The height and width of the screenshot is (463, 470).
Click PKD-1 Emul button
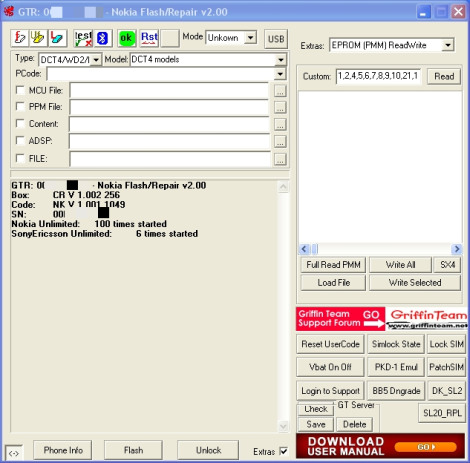coord(396,367)
